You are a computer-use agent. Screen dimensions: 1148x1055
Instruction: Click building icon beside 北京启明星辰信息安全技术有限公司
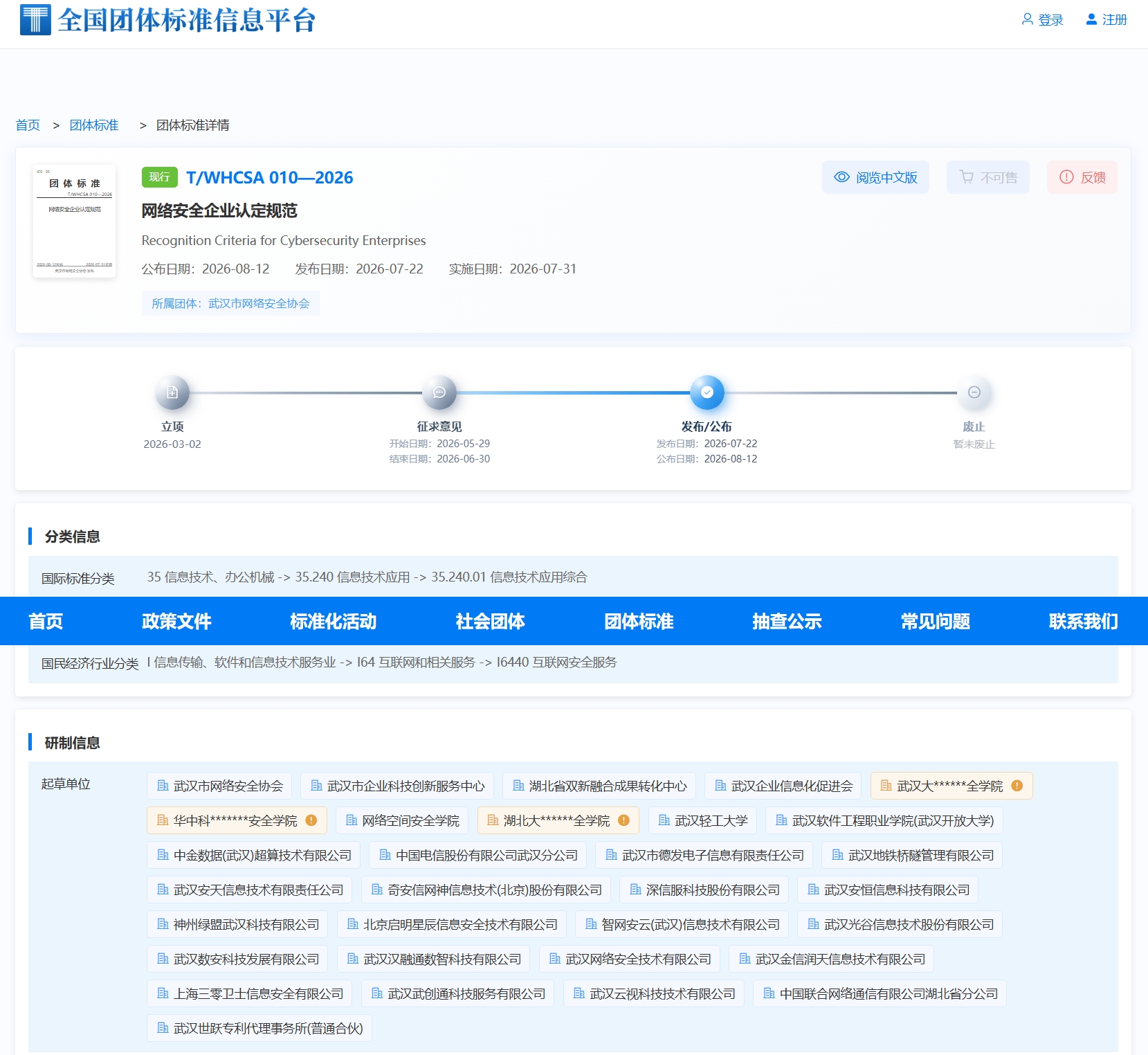click(353, 924)
